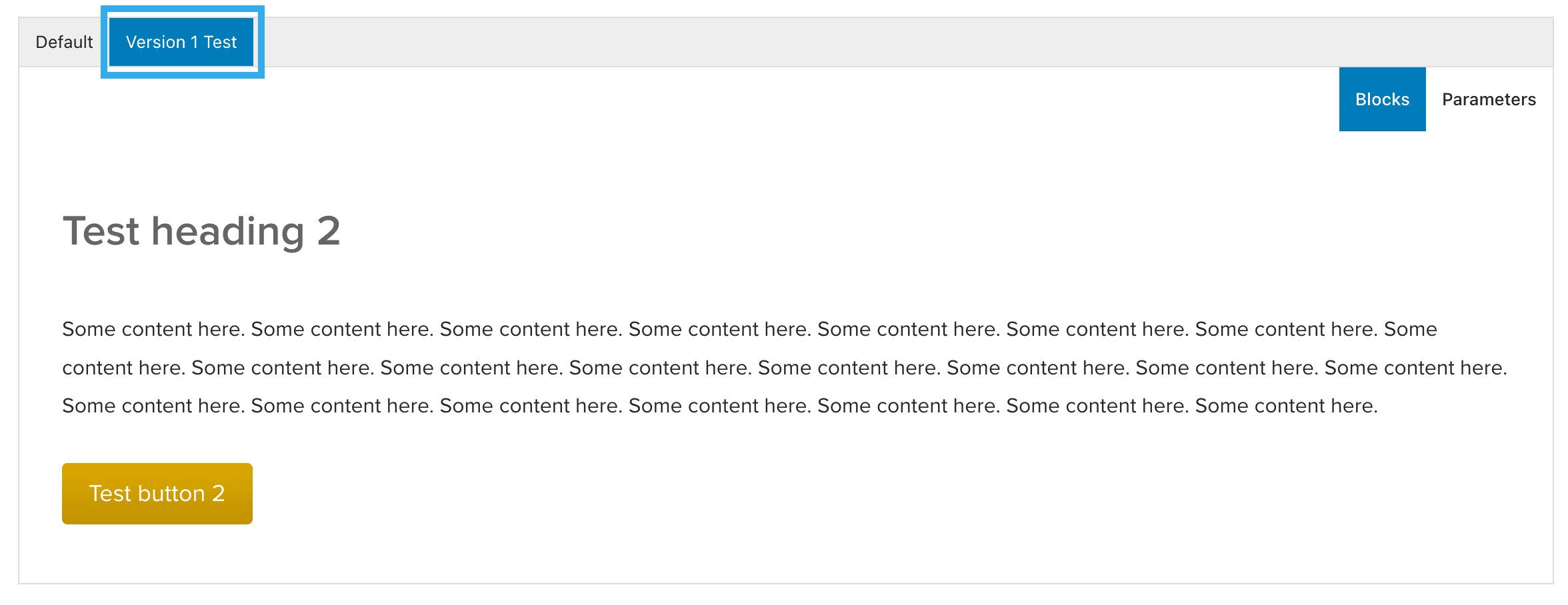This screenshot has height=605, width=1568.
Task: Click the digit 2 in the heading
Action: (x=329, y=231)
